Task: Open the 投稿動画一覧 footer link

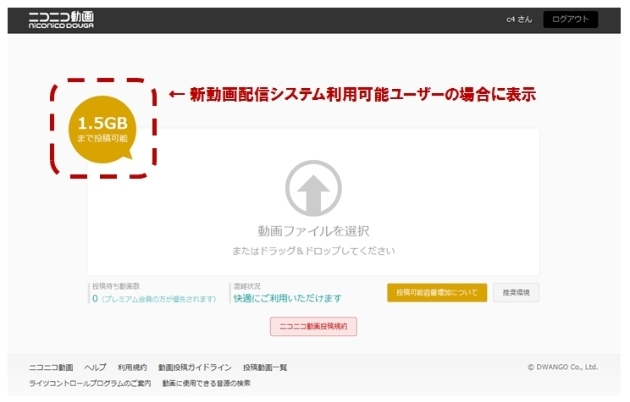Action: pos(265,367)
